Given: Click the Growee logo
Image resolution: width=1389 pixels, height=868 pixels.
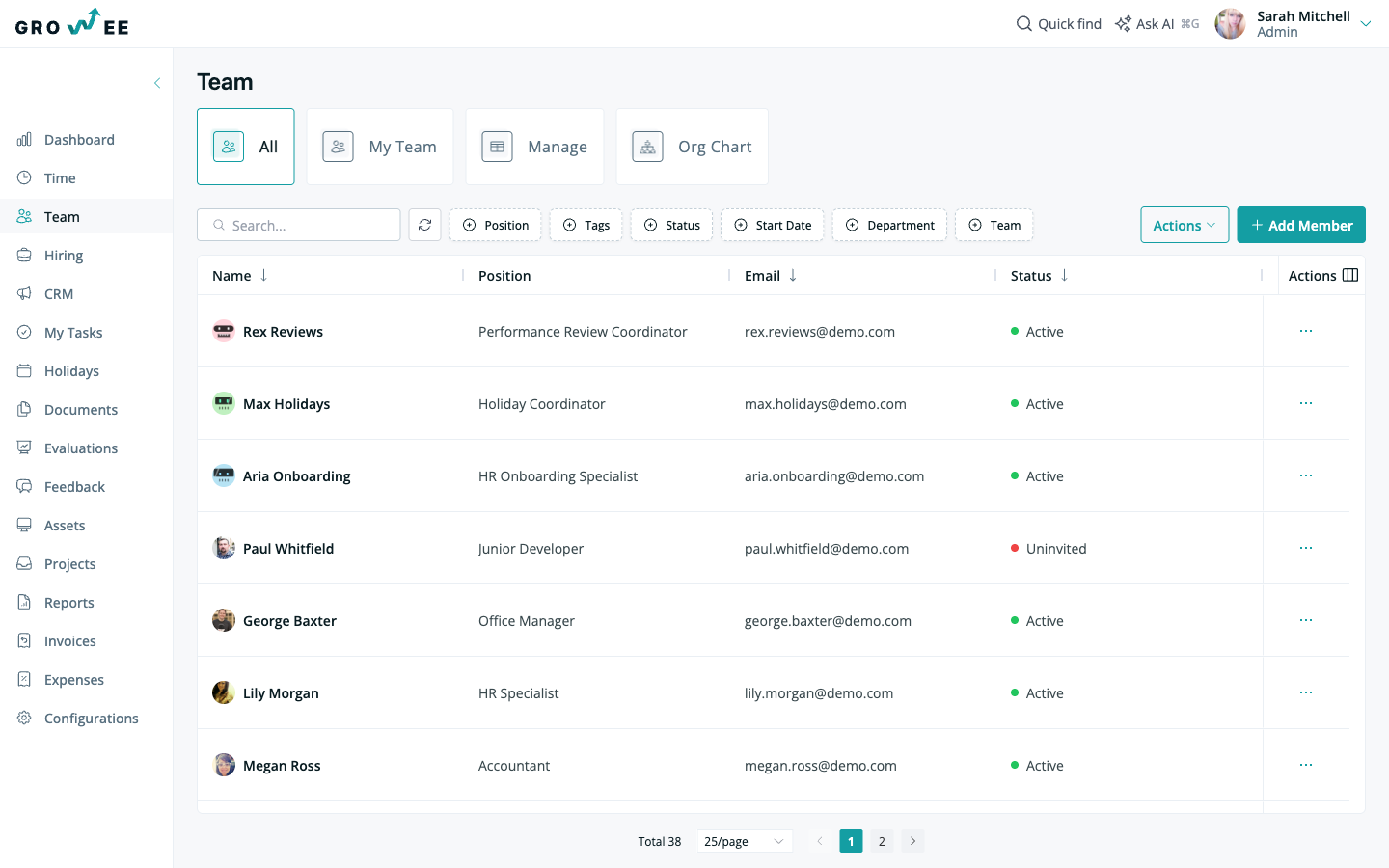Looking at the screenshot, I should click(x=72, y=22).
